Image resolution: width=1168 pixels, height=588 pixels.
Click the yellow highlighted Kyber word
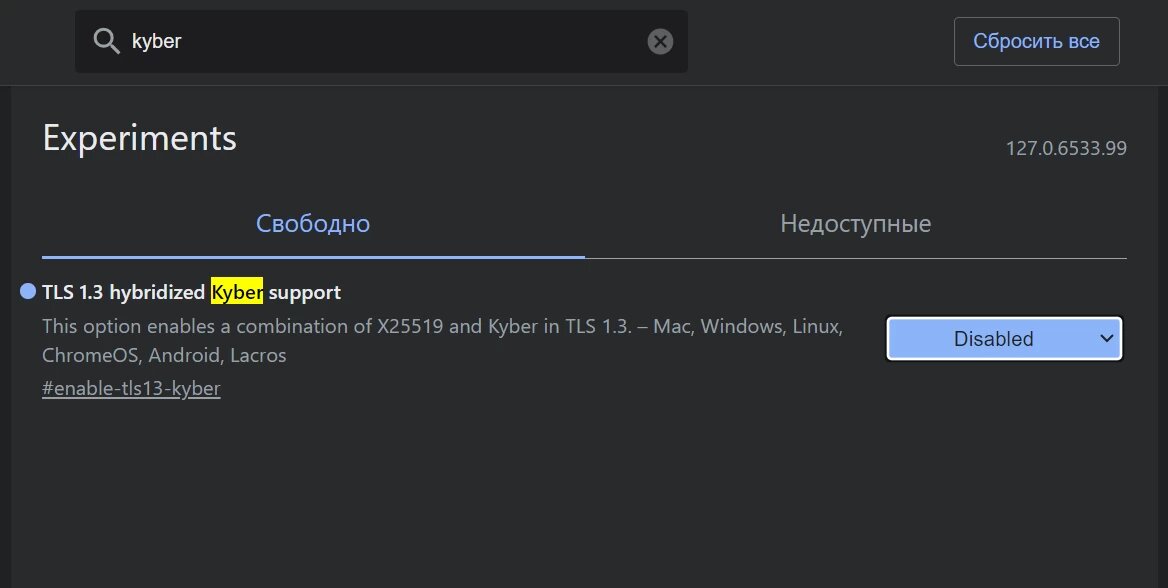click(x=237, y=291)
